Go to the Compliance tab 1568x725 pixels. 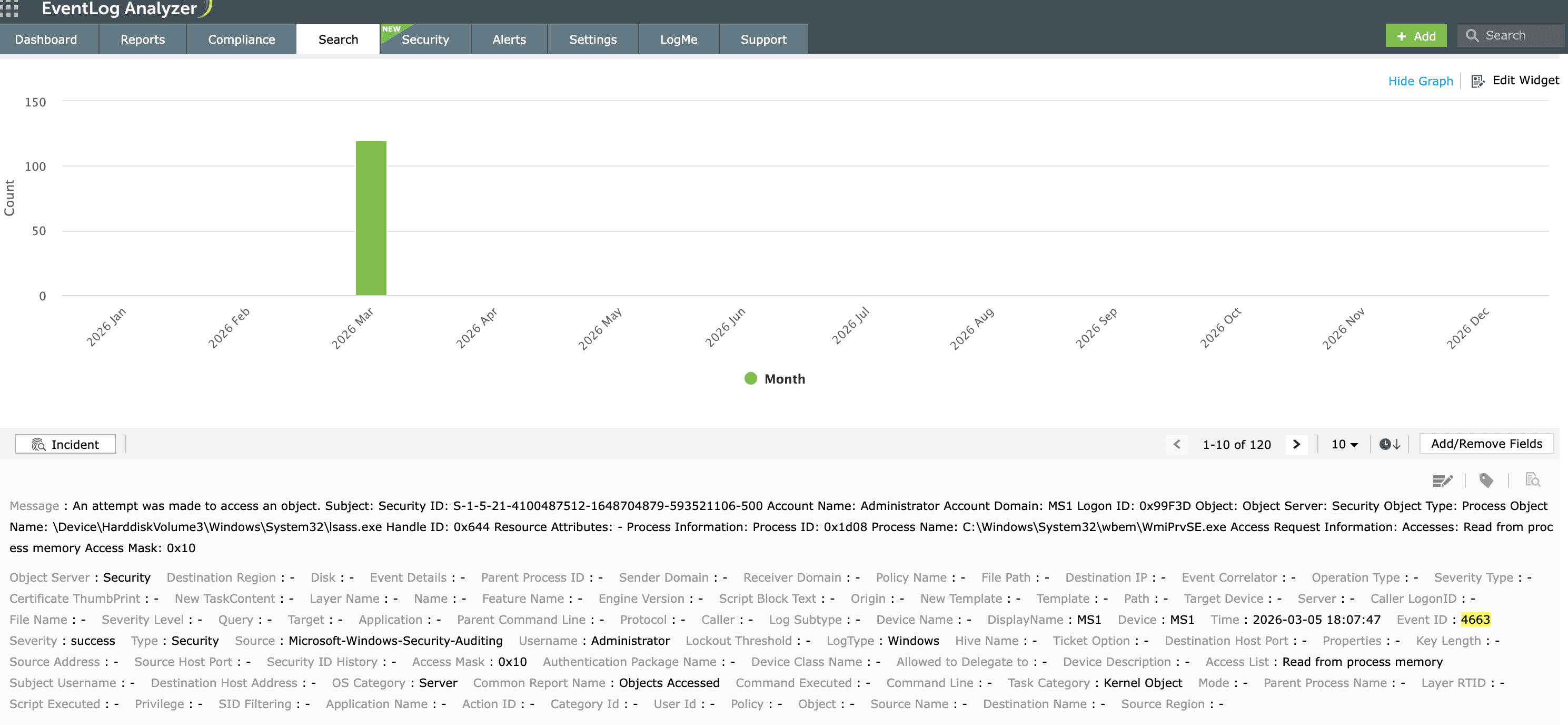(242, 40)
